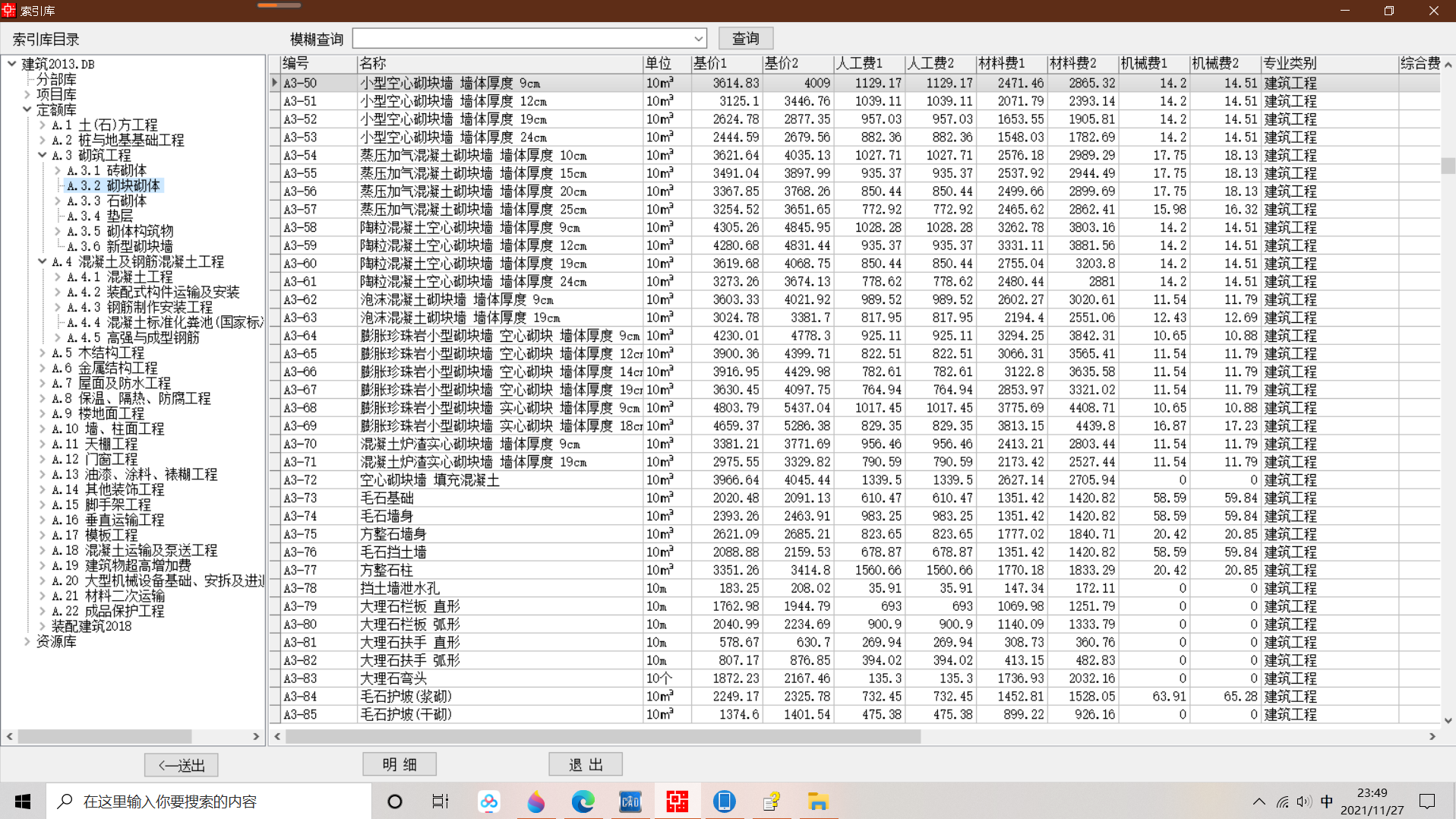1456x819 pixels.
Task: Toggle the 中 input method indicator
Action: coord(1327,801)
